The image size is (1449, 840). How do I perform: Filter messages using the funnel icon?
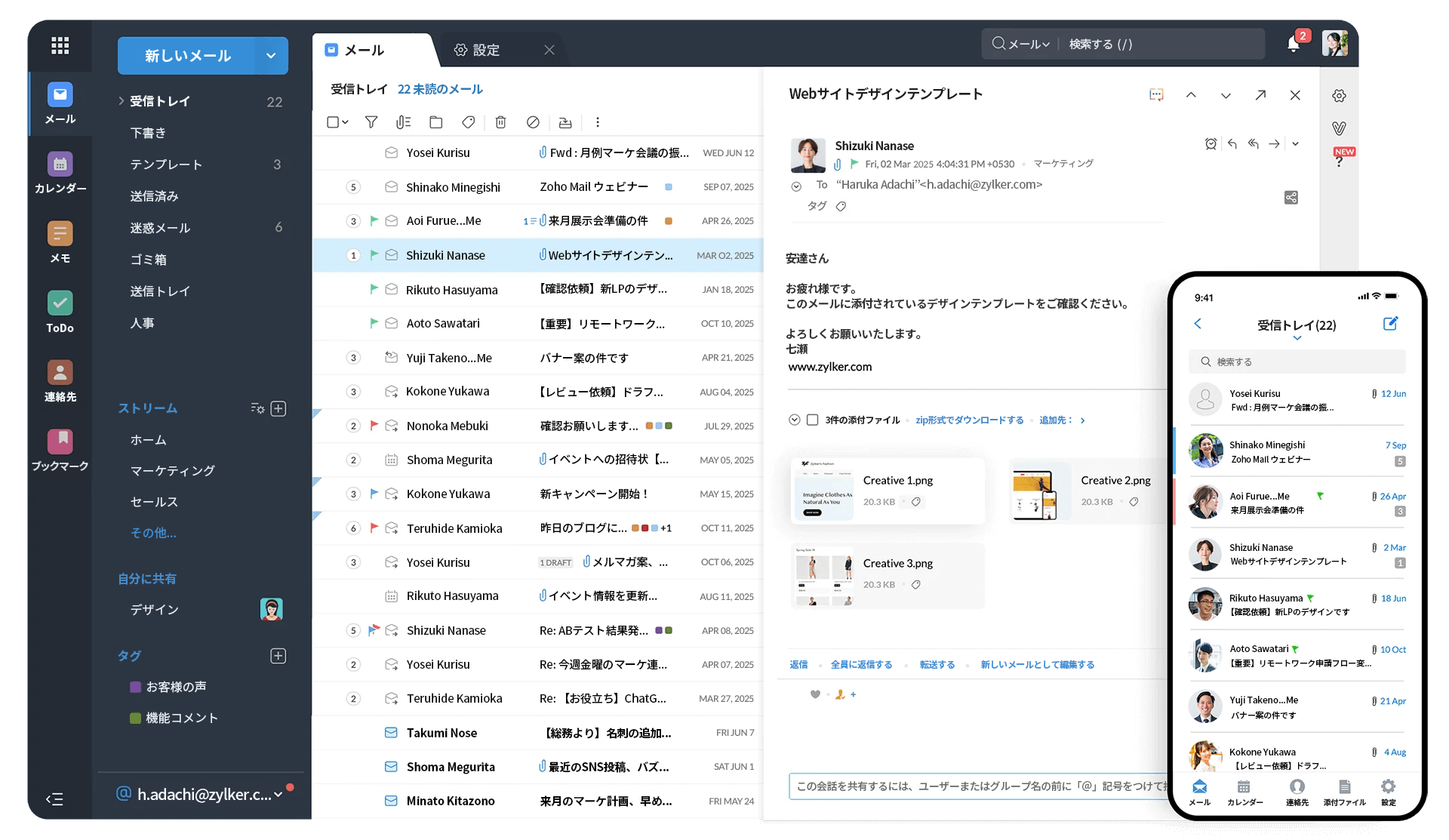[x=371, y=122]
